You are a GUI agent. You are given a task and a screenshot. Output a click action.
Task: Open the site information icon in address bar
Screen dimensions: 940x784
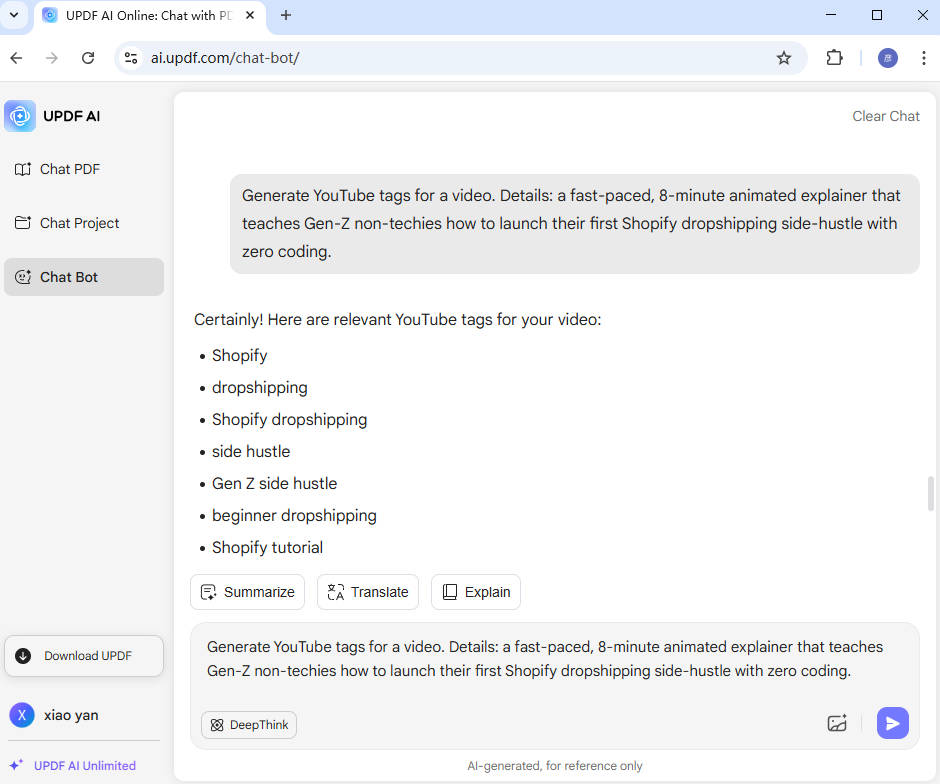pos(131,58)
